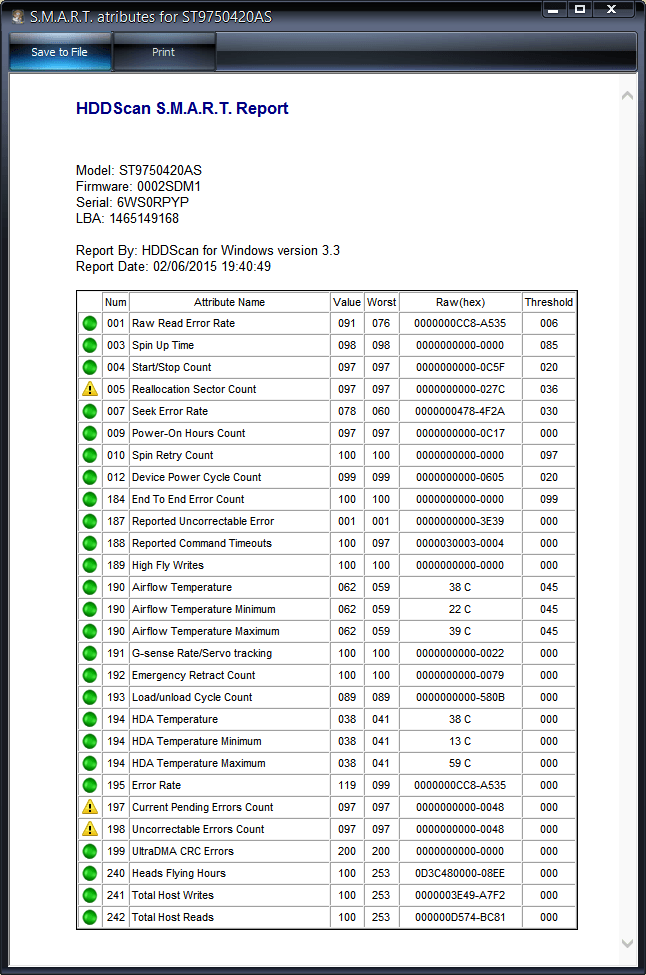The width and height of the screenshot is (646, 975).
Task: Click the scroll down arrow of the report
Action: [627, 943]
